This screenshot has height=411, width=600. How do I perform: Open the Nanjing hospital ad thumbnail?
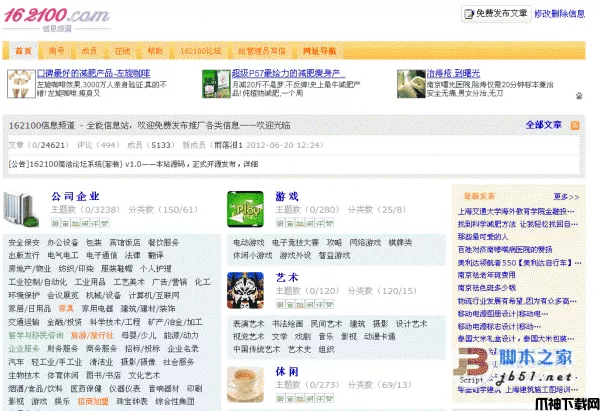point(411,84)
